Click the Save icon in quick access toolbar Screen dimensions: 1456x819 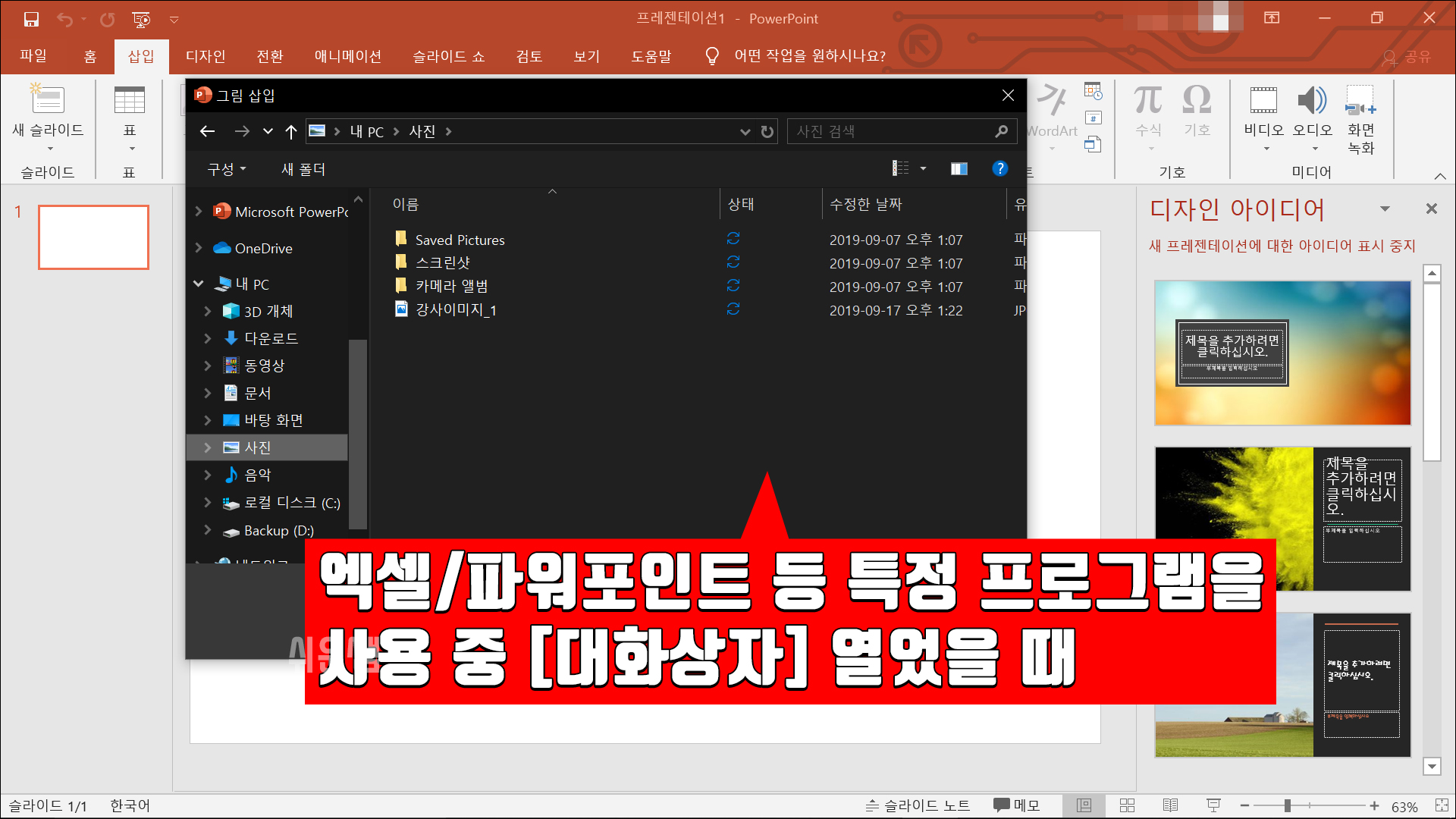coord(31,19)
